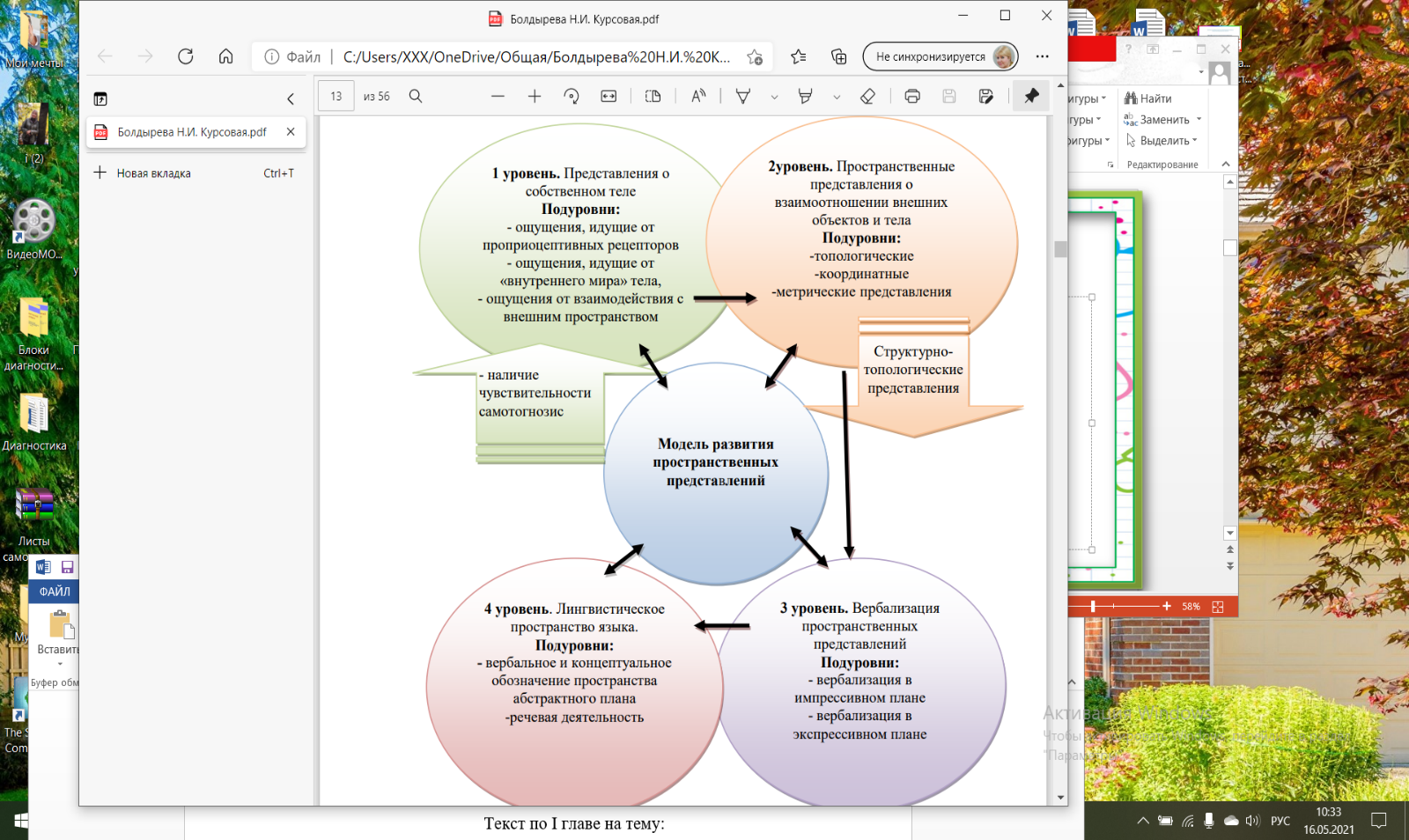Open the Collections panel
This screenshot has height=840, width=1409.
(x=839, y=56)
